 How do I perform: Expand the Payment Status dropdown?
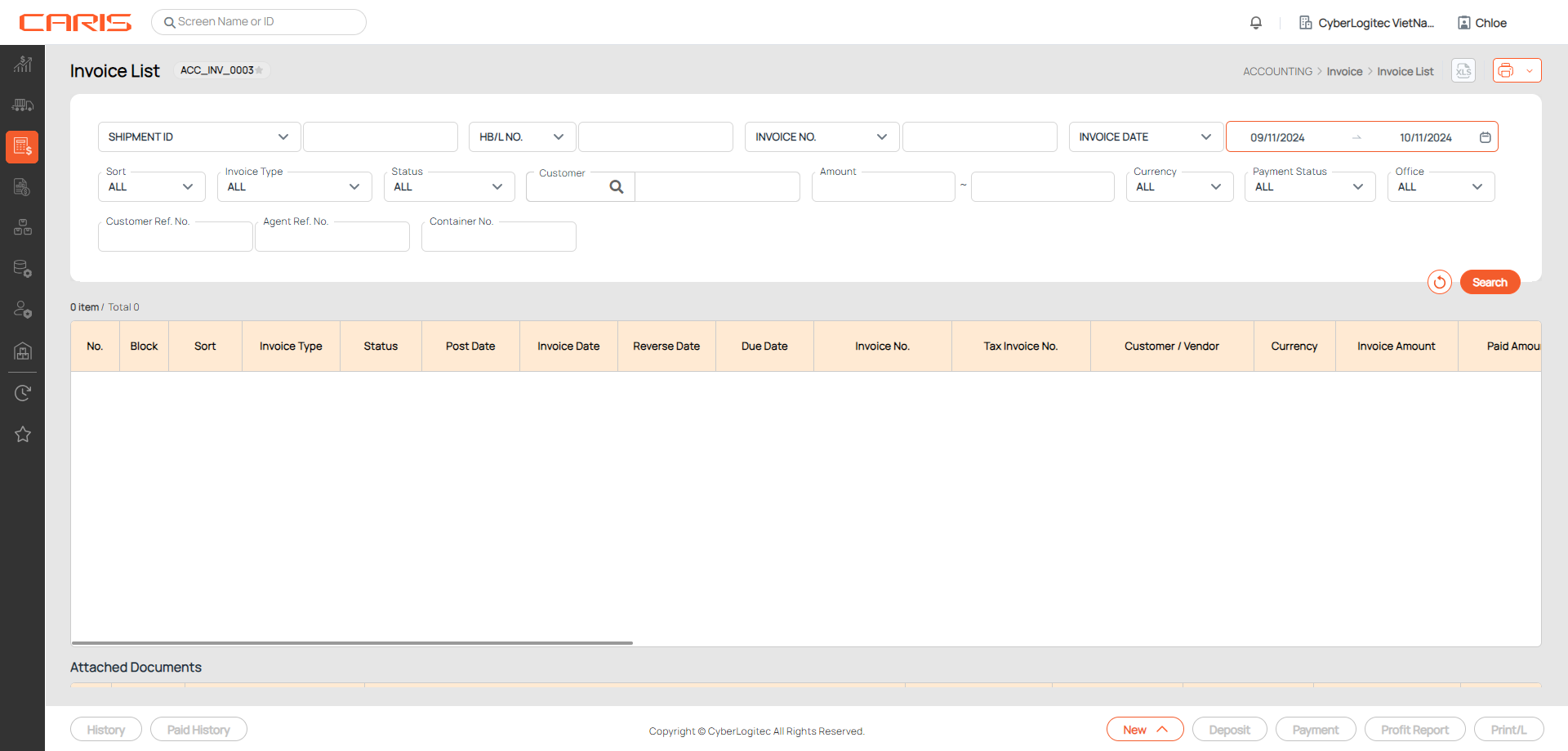point(1309,187)
